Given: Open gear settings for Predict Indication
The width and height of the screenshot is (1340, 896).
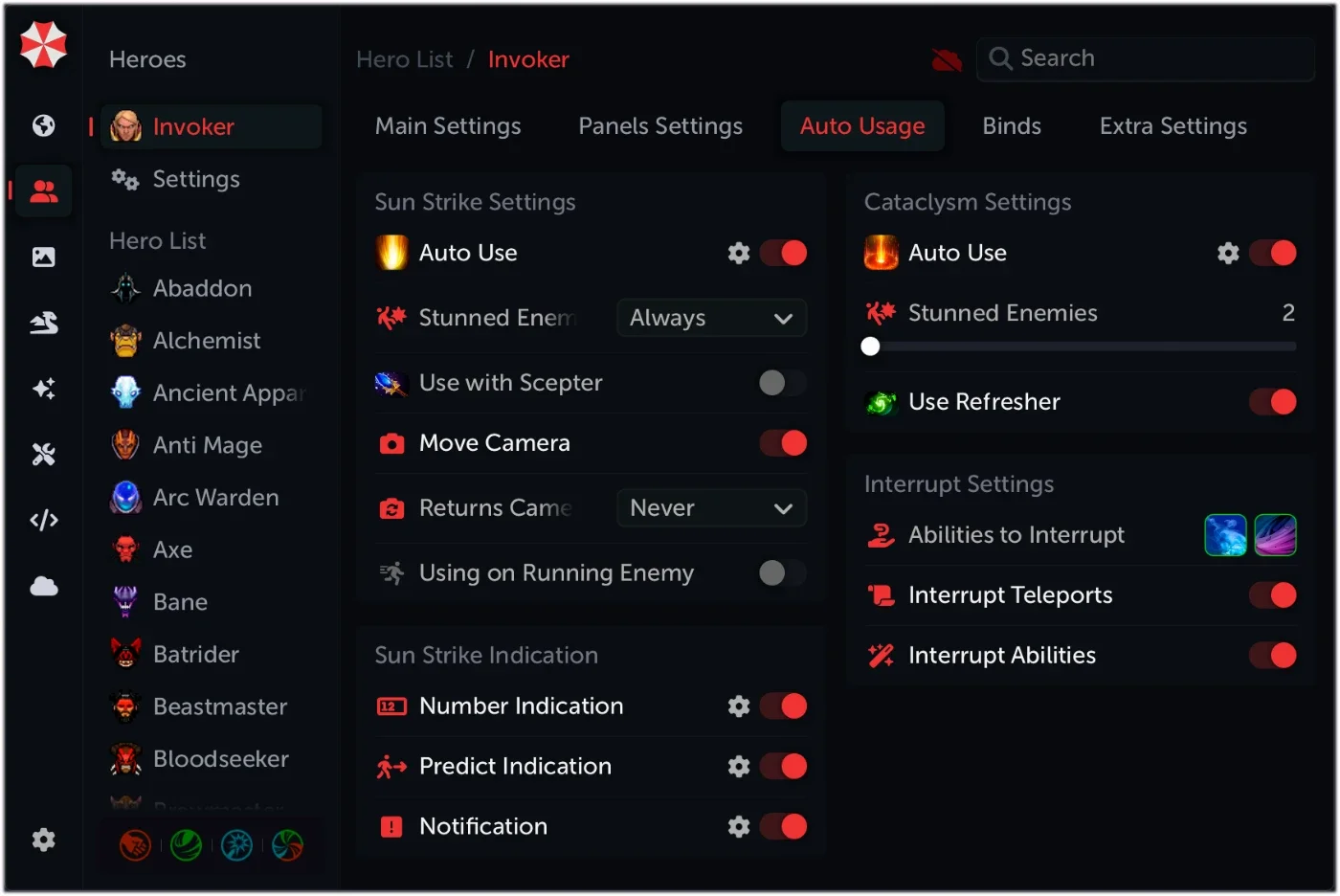Looking at the screenshot, I should pyautogui.click(x=738, y=766).
